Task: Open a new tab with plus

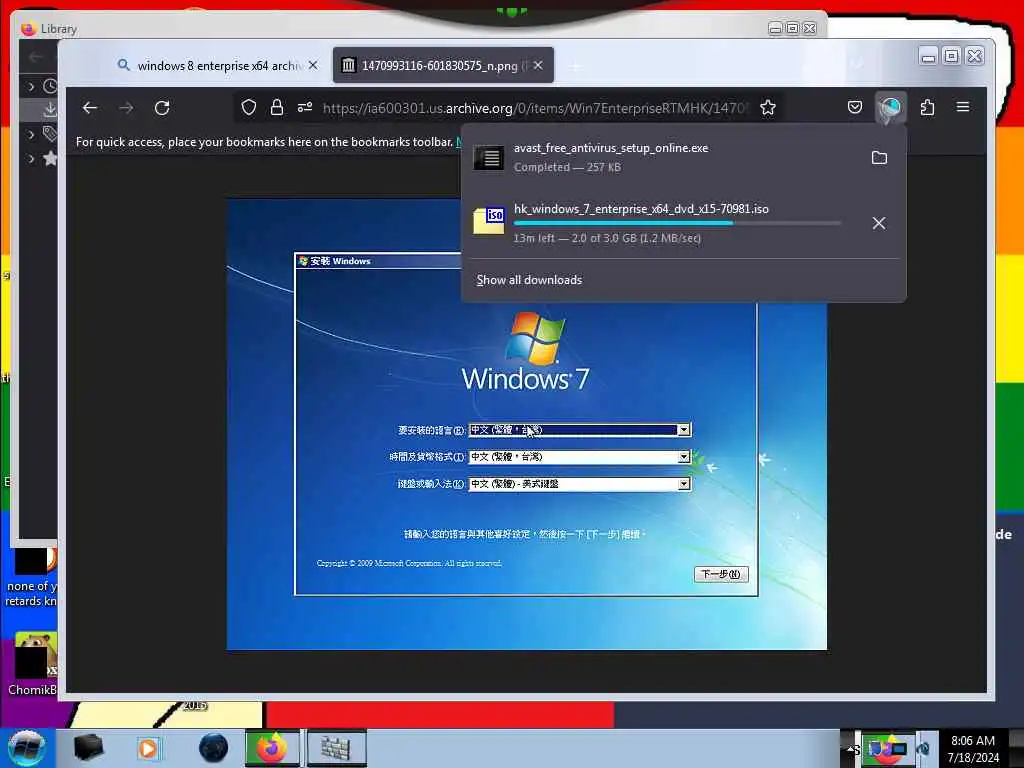Action: tap(575, 66)
